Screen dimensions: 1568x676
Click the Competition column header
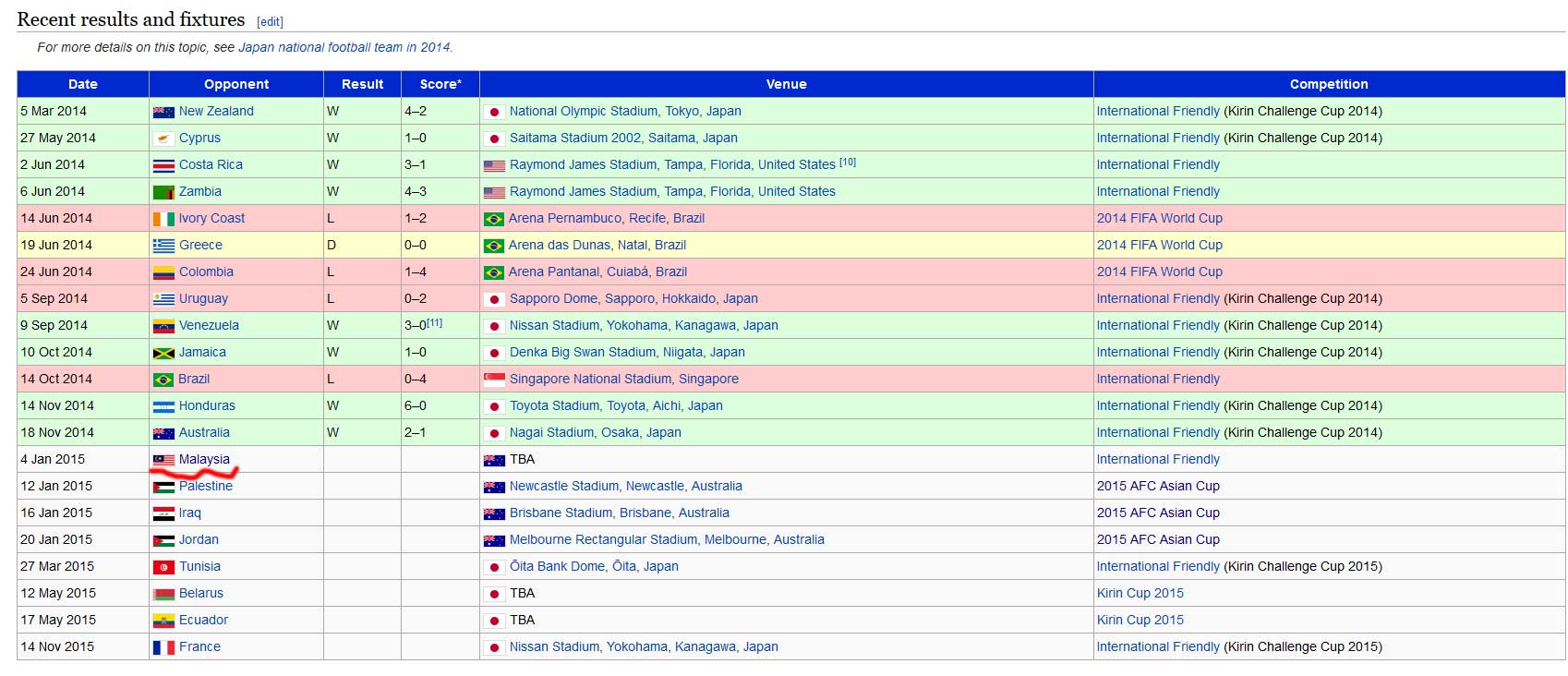tap(1328, 84)
